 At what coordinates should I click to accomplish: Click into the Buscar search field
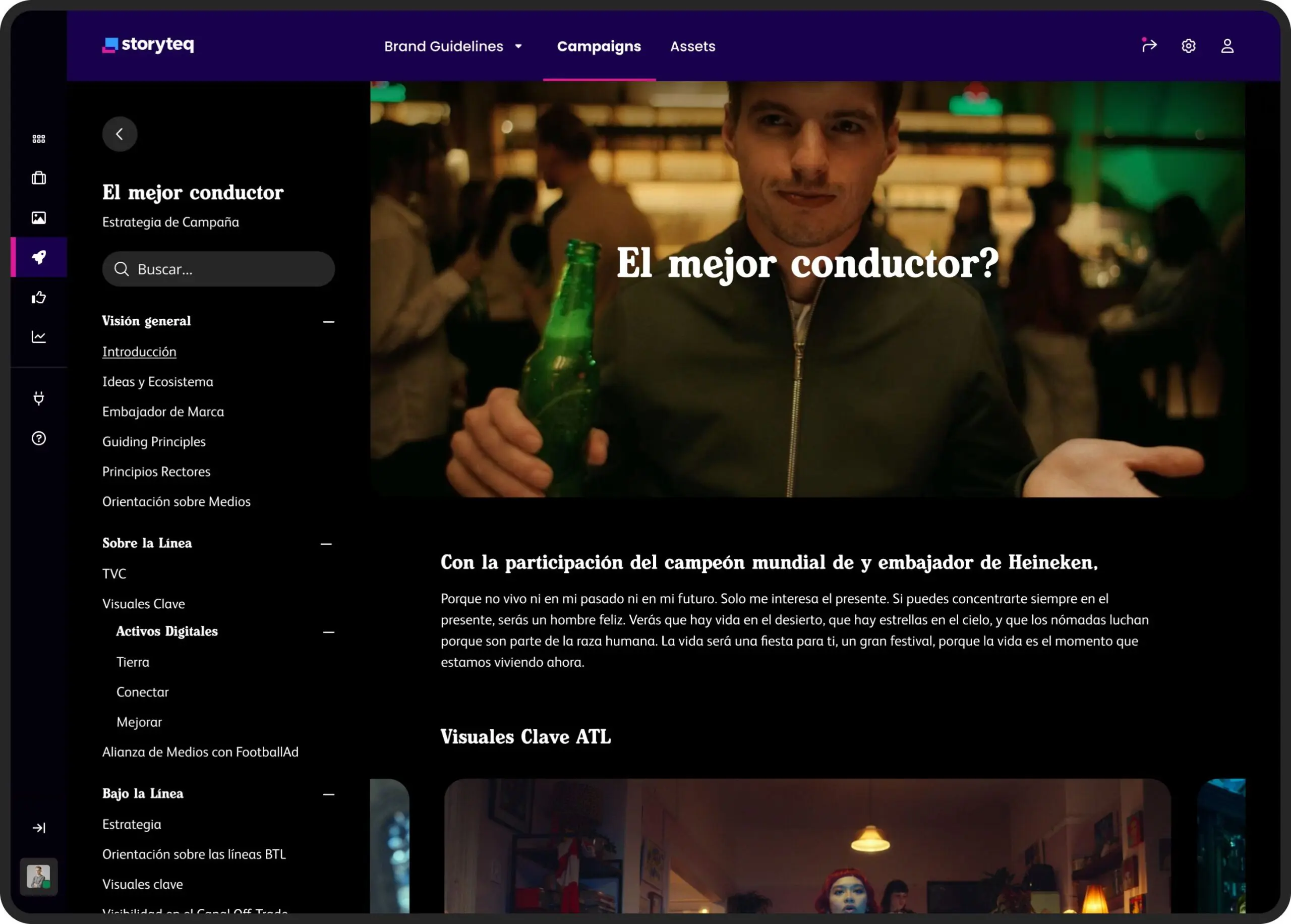point(218,268)
